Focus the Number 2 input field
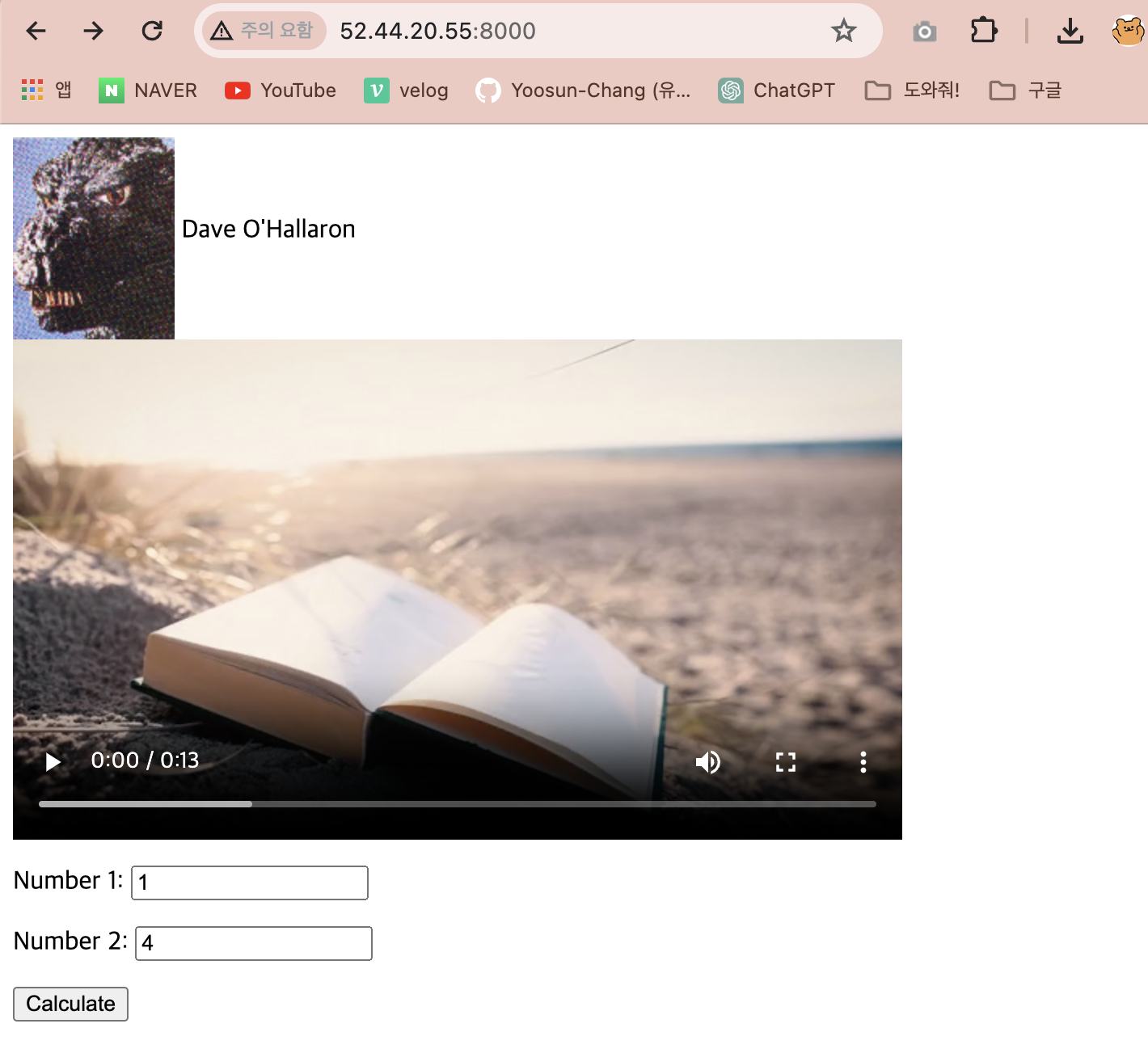Image resolution: width=1148 pixels, height=1049 pixels. [x=254, y=943]
